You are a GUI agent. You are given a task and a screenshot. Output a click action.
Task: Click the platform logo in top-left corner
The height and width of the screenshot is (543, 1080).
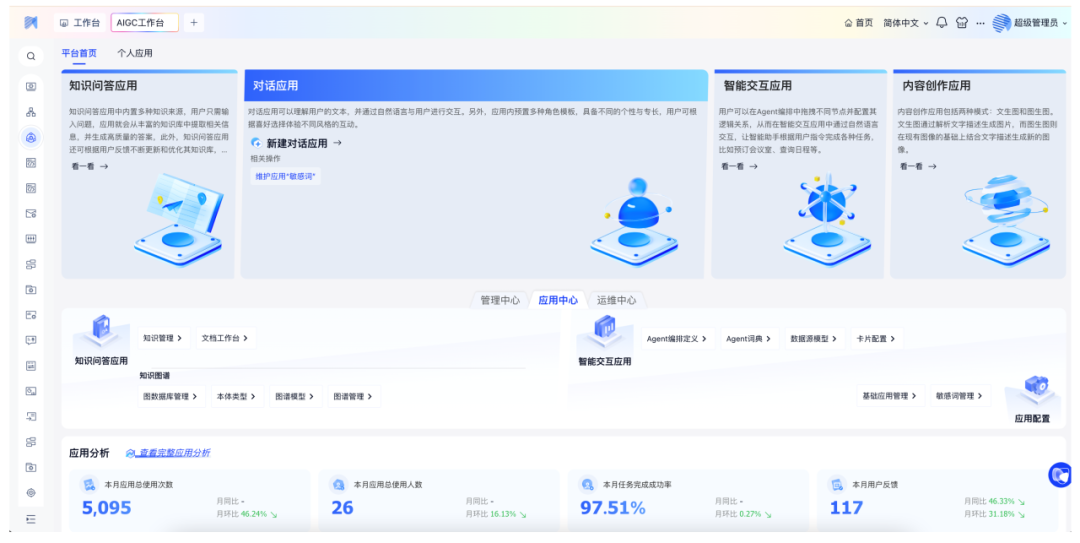[x=31, y=22]
